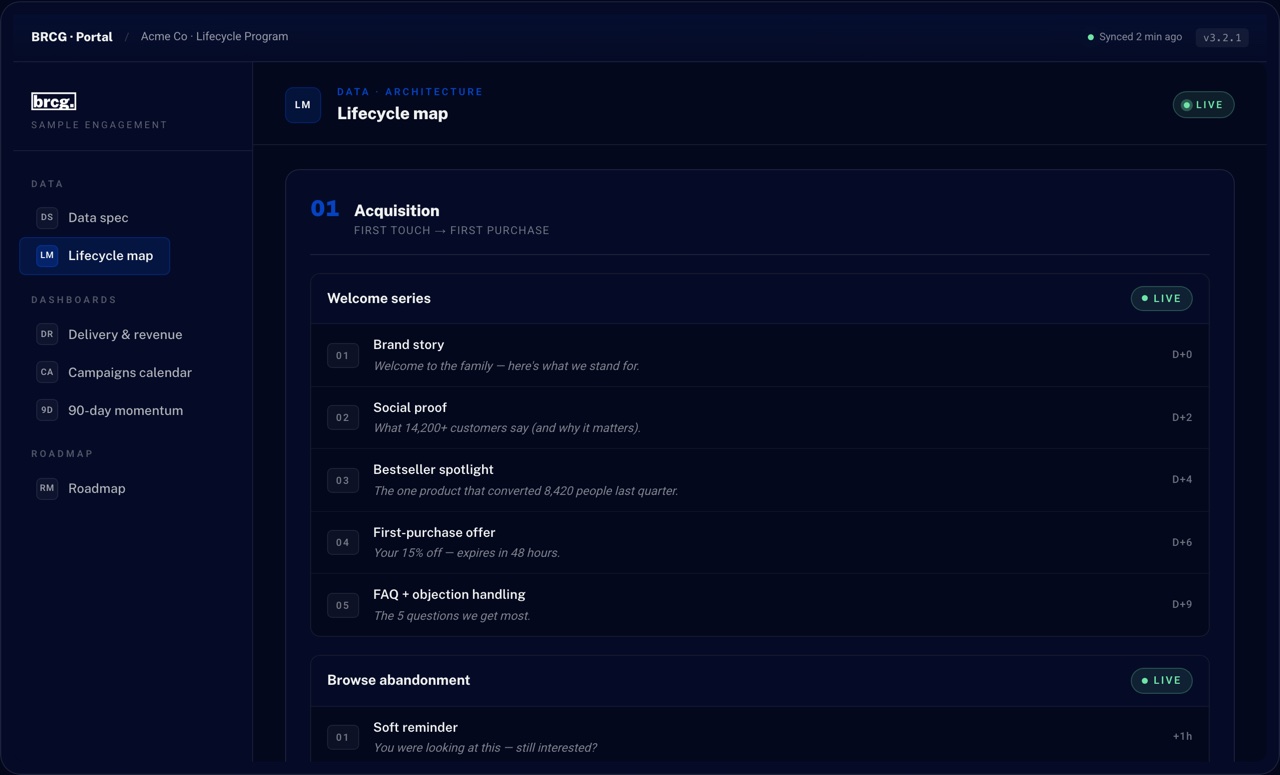1280x775 pixels.
Task: Select the First-purchase offer email title
Action: (x=434, y=532)
